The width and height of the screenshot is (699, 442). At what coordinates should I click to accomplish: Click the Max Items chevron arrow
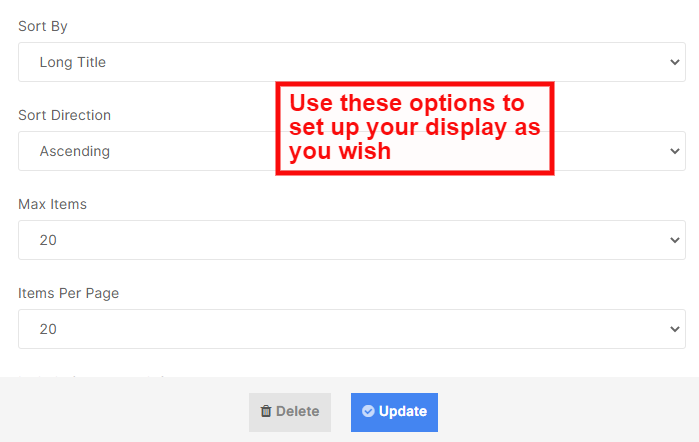[x=674, y=240]
